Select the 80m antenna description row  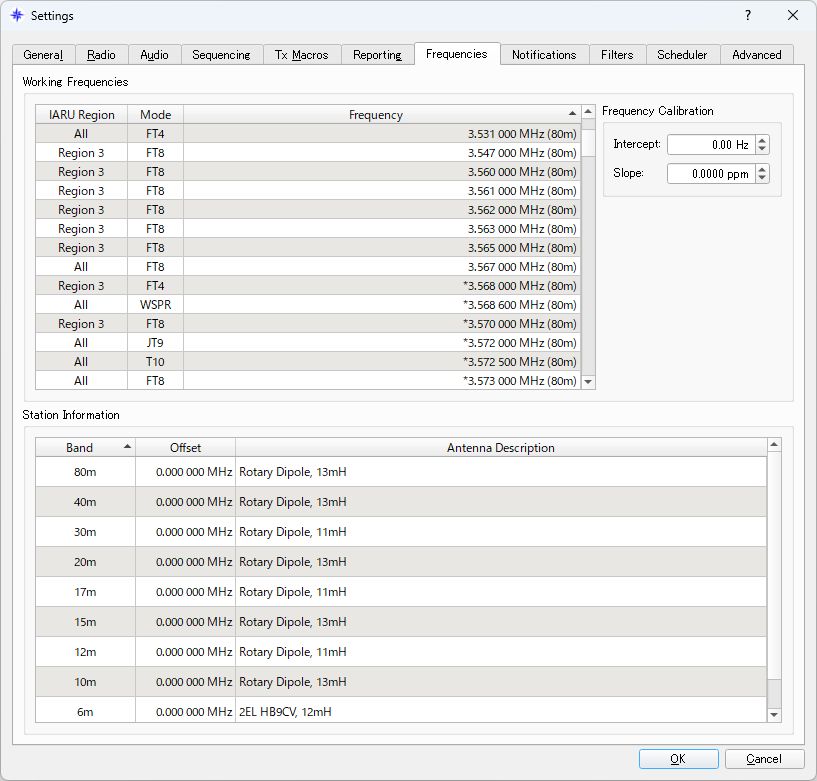(x=400, y=471)
